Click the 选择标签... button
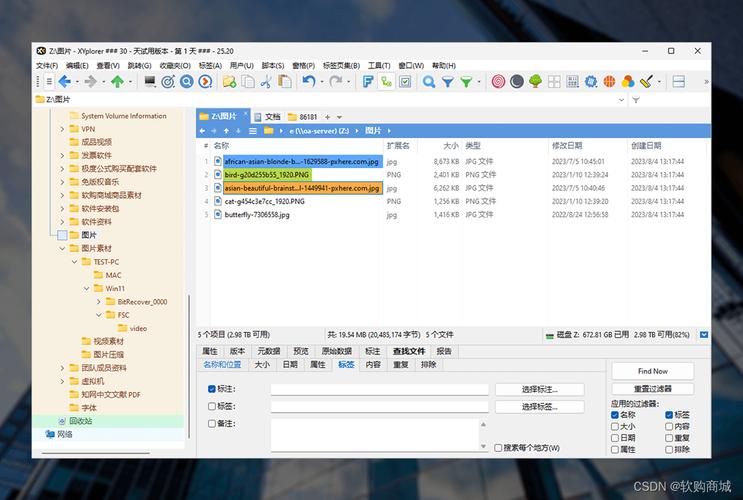743x500 pixels. [x=540, y=407]
